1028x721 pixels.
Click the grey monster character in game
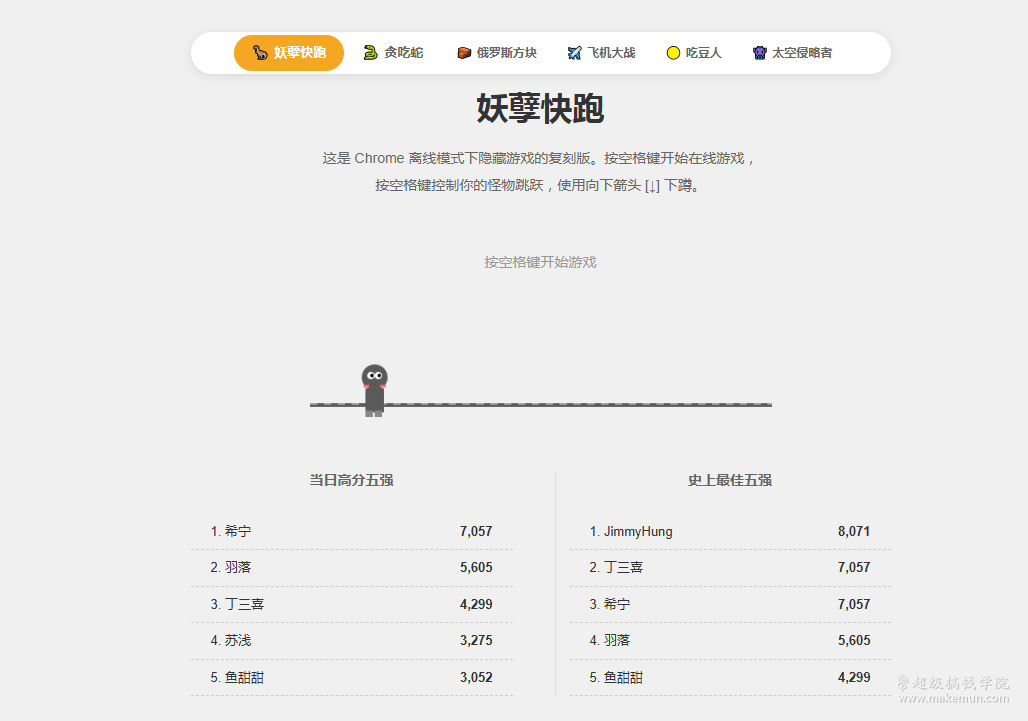[x=374, y=391]
